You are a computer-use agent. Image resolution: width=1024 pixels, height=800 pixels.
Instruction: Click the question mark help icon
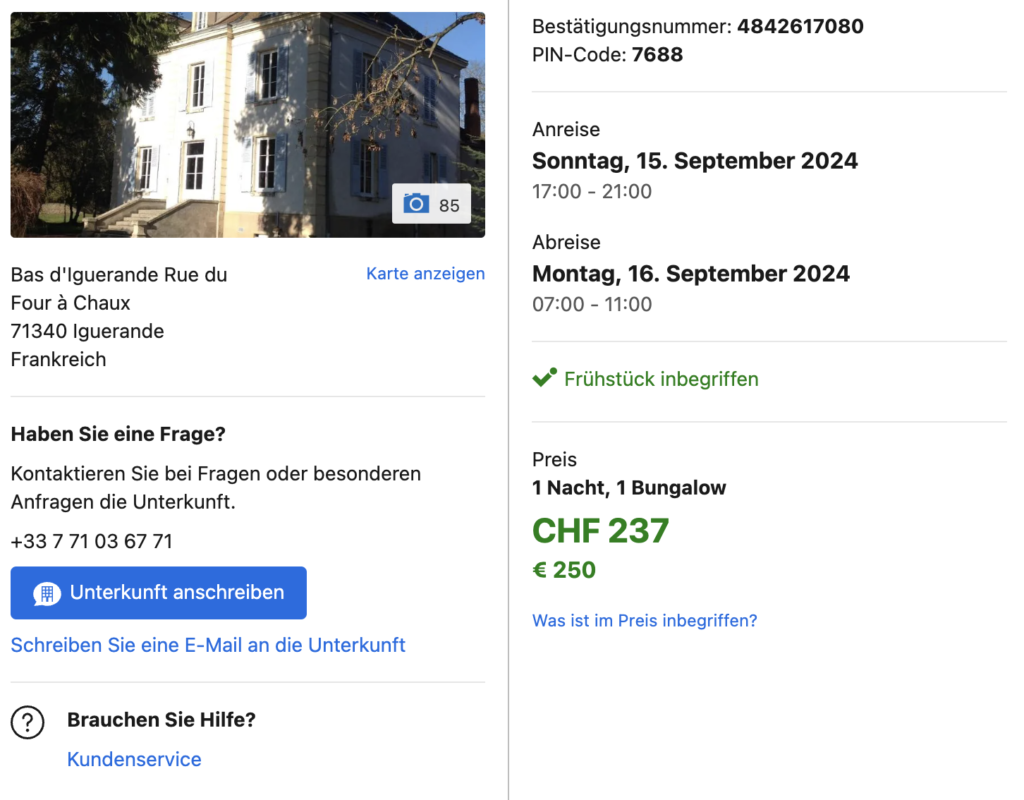[x=28, y=722]
